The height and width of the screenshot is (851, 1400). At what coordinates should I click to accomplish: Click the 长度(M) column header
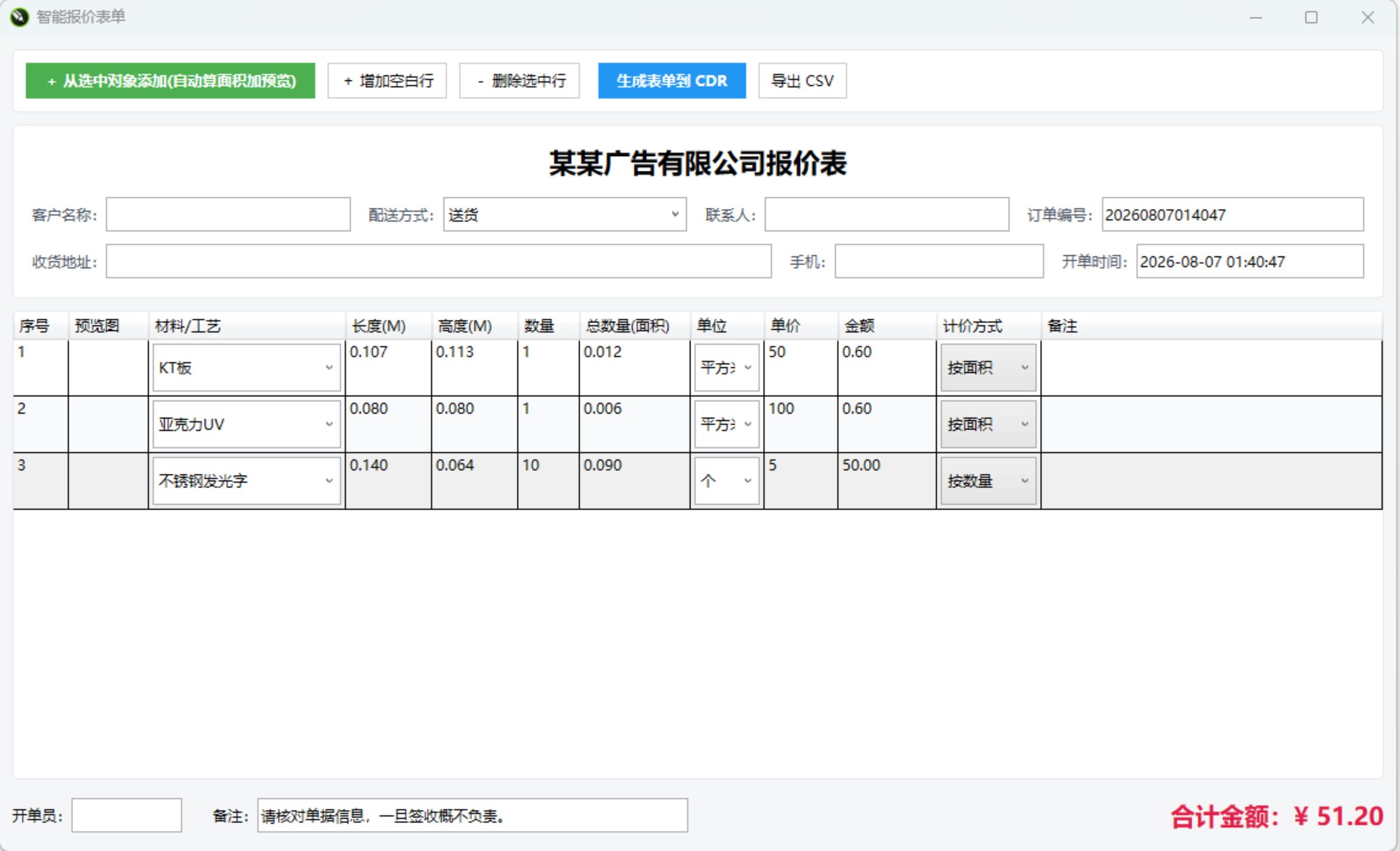(388, 325)
